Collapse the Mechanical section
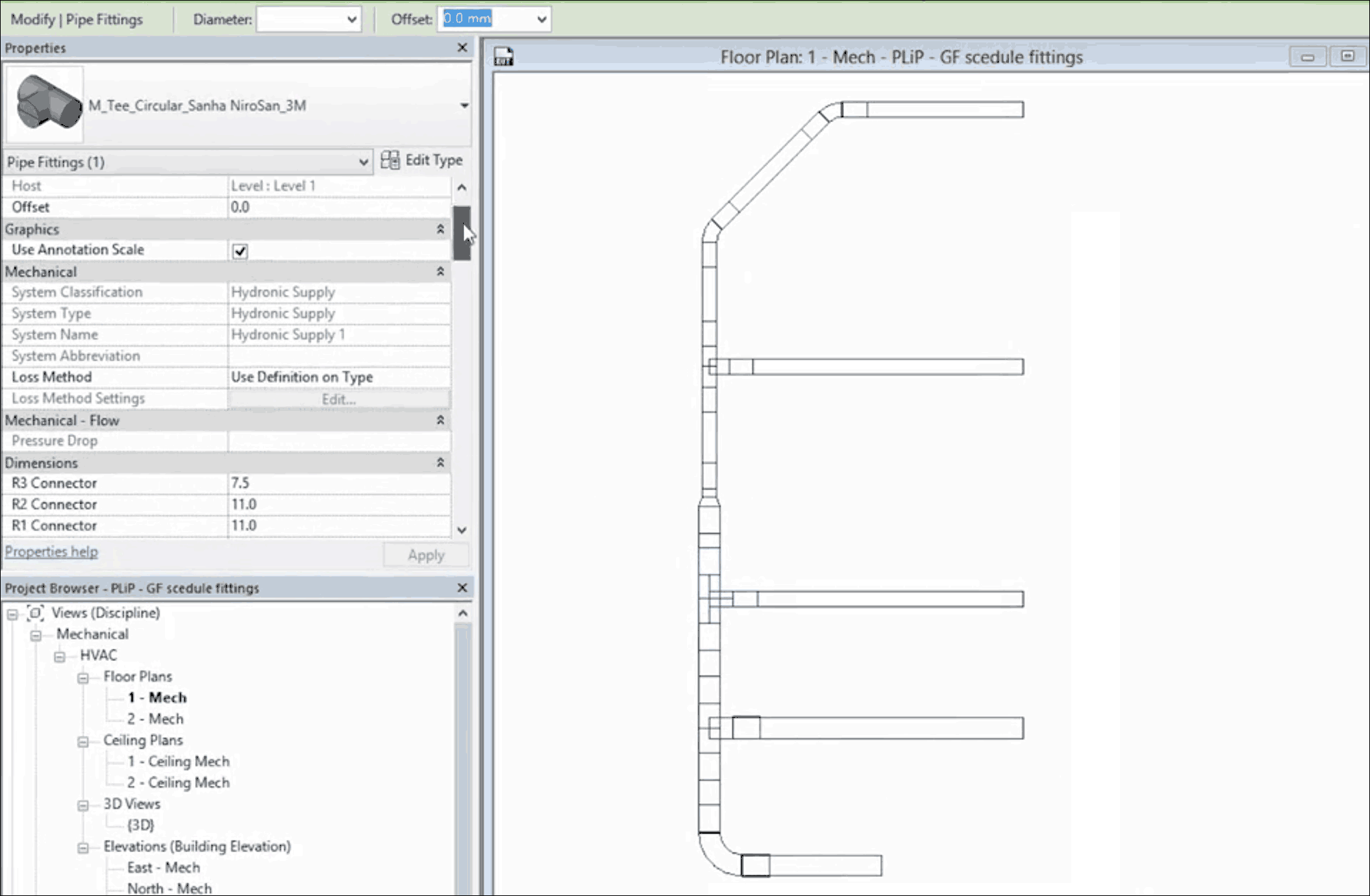The width and height of the screenshot is (1370, 896). click(440, 271)
